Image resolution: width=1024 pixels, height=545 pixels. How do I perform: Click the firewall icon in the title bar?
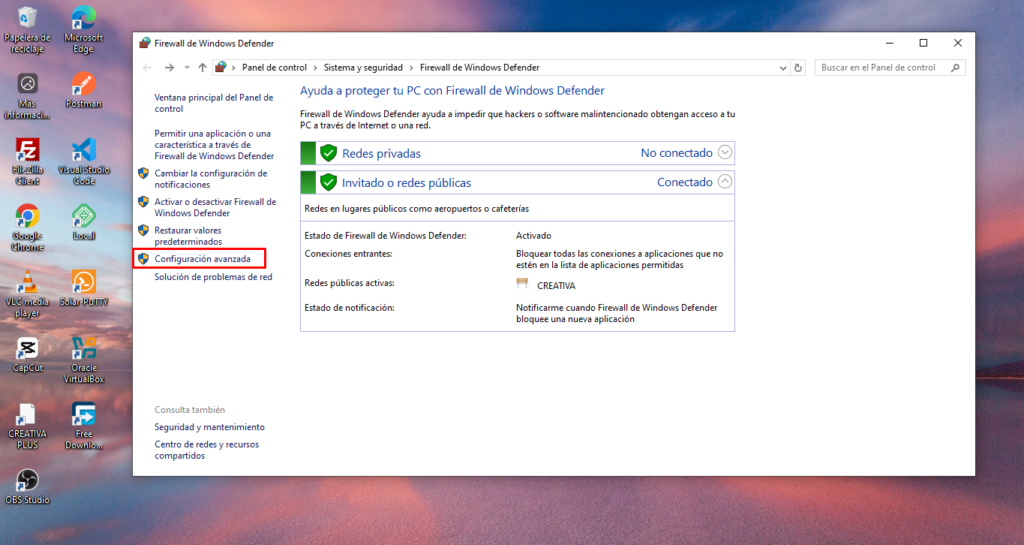[145, 43]
